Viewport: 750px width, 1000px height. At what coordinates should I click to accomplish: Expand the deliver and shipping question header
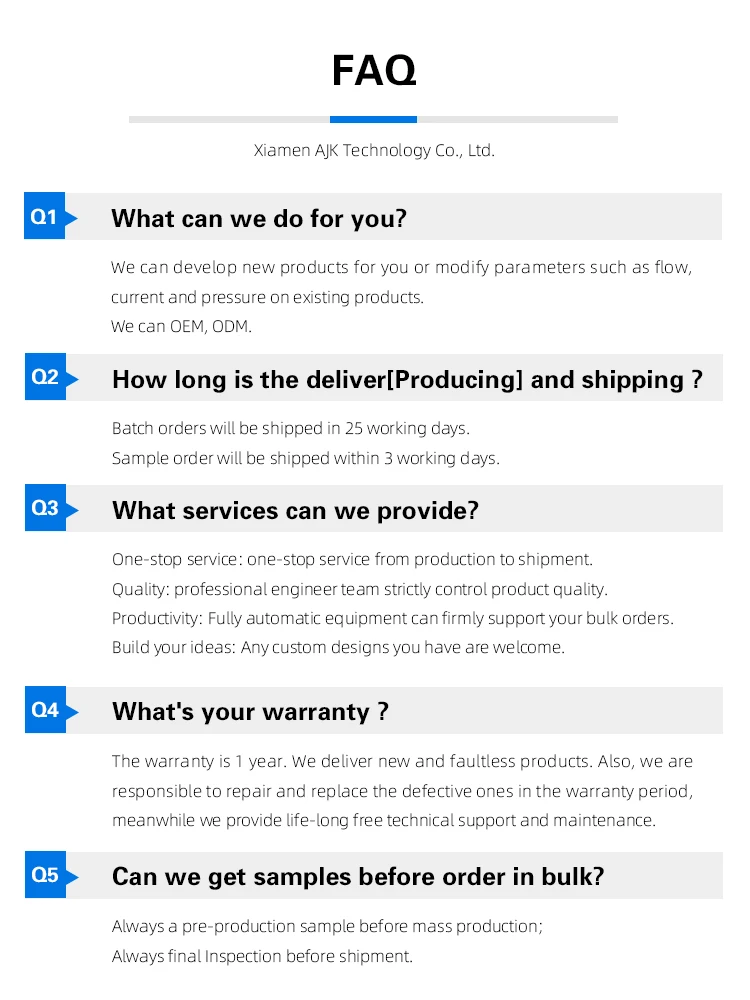[407, 379]
